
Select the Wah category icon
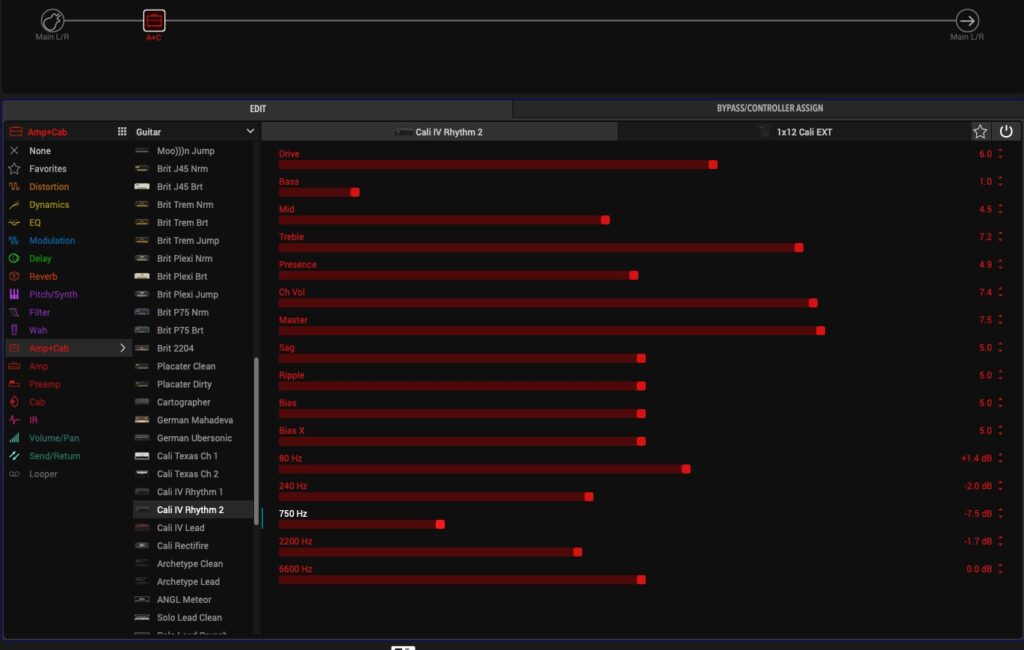click(14, 330)
